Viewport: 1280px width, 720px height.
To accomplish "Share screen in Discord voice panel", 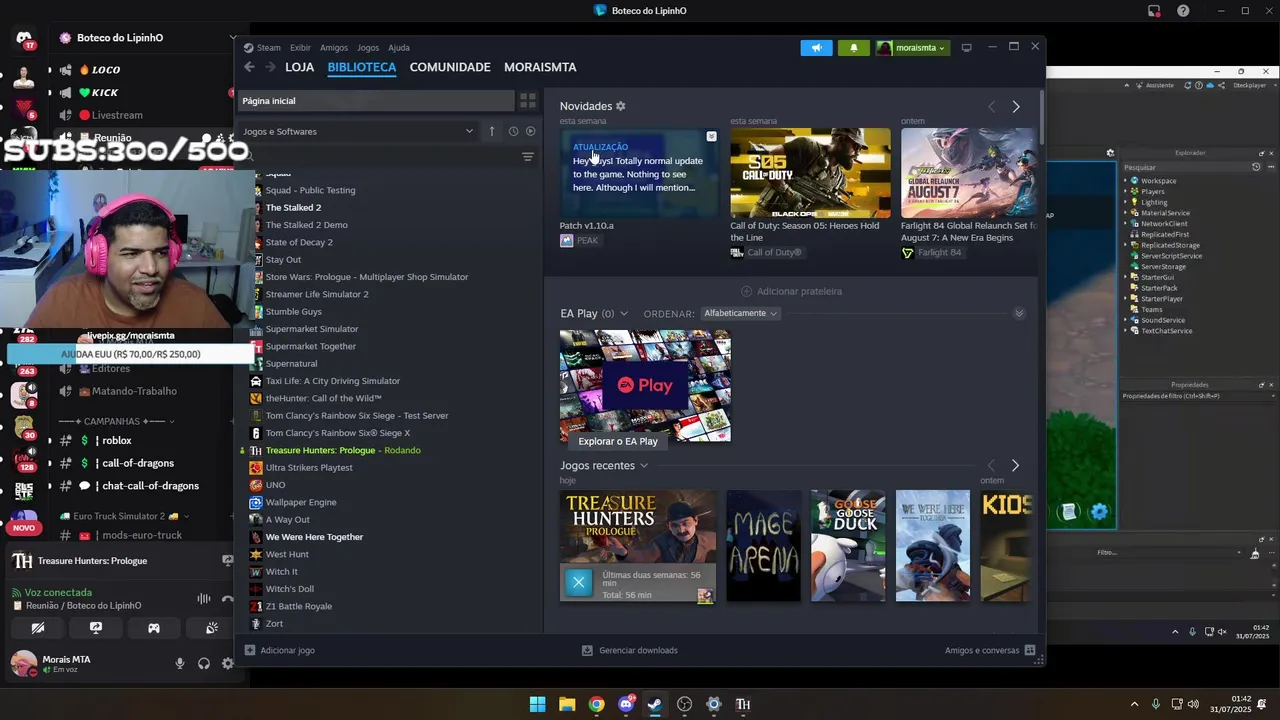I will [x=96, y=628].
